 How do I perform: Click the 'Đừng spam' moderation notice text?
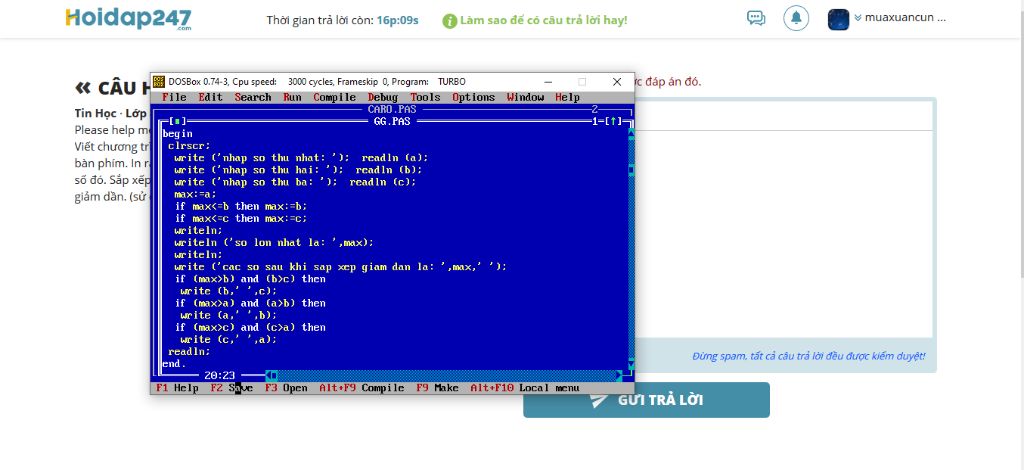(808, 356)
